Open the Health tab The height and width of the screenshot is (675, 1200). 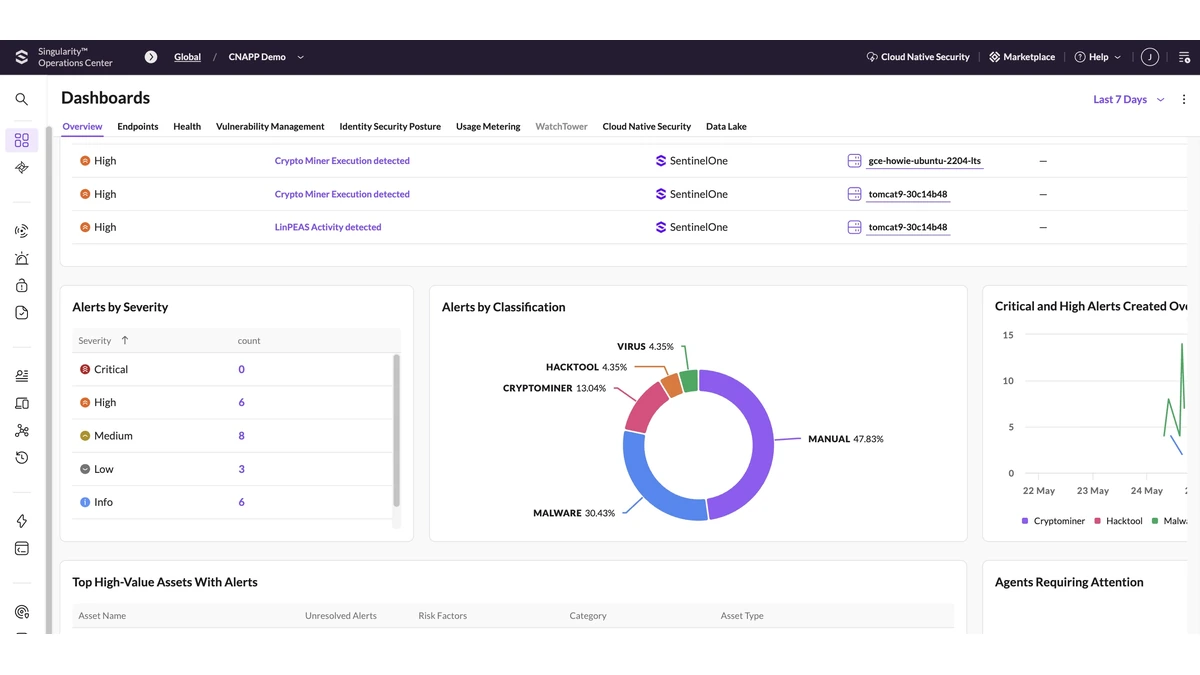pyautogui.click(x=187, y=127)
